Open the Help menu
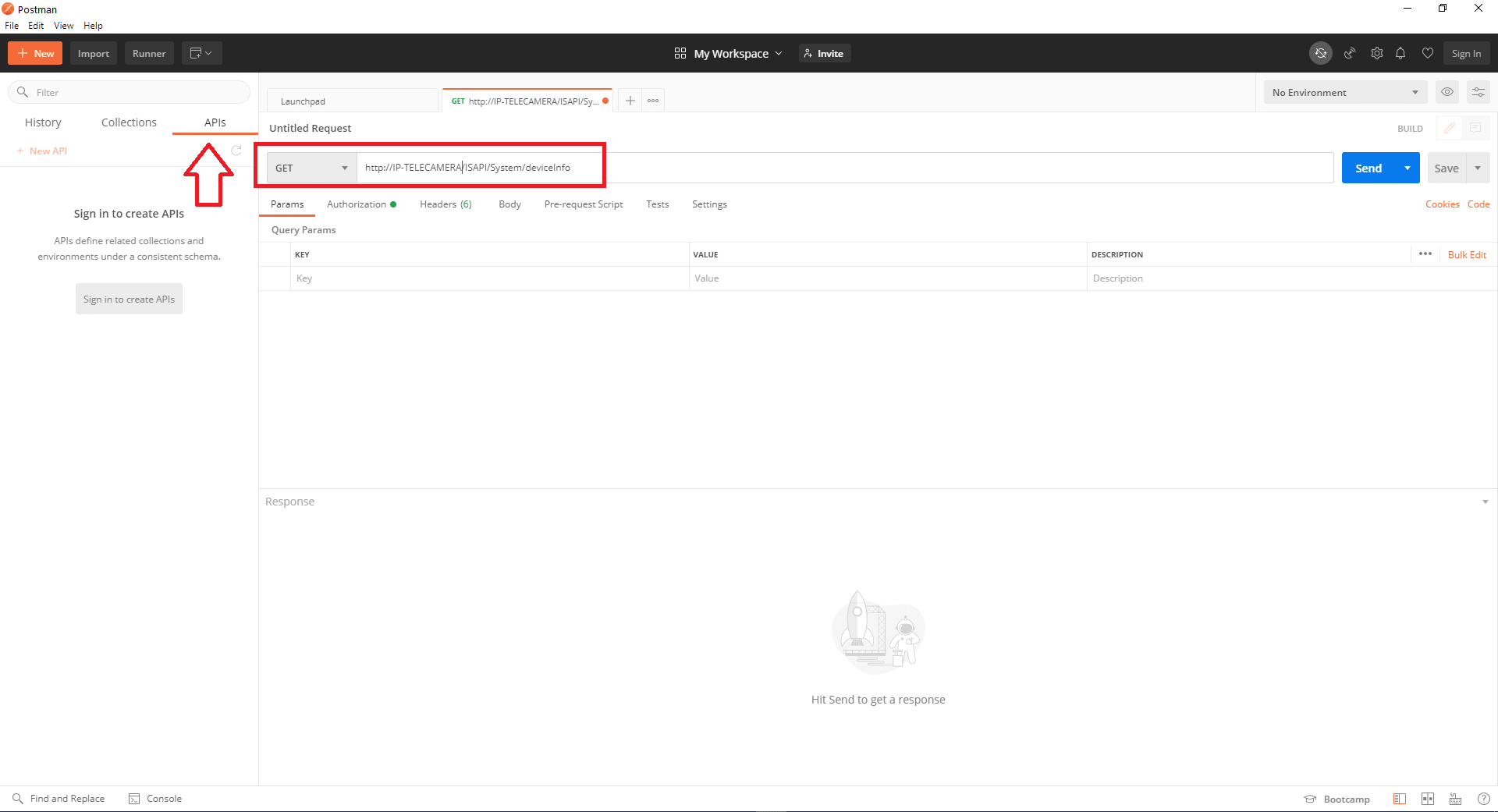The image size is (1498, 812). coord(93,26)
